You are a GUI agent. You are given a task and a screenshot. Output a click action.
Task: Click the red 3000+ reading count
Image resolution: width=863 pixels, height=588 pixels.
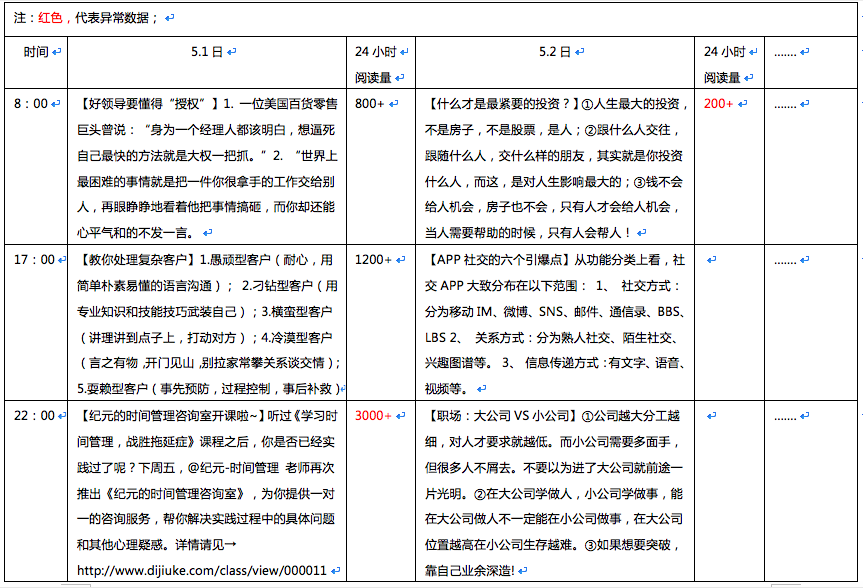[373, 415]
